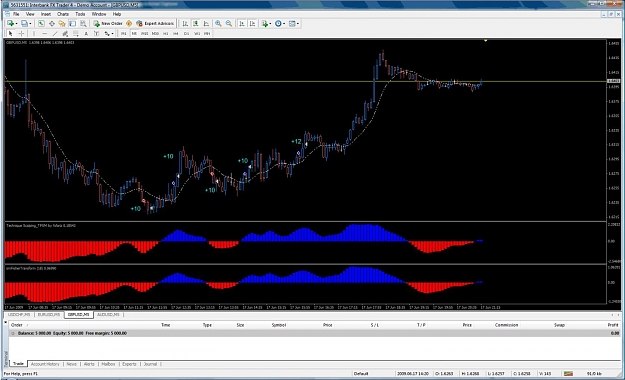Open the News terminal tab
The width and height of the screenshot is (625, 380).
[x=71, y=364]
